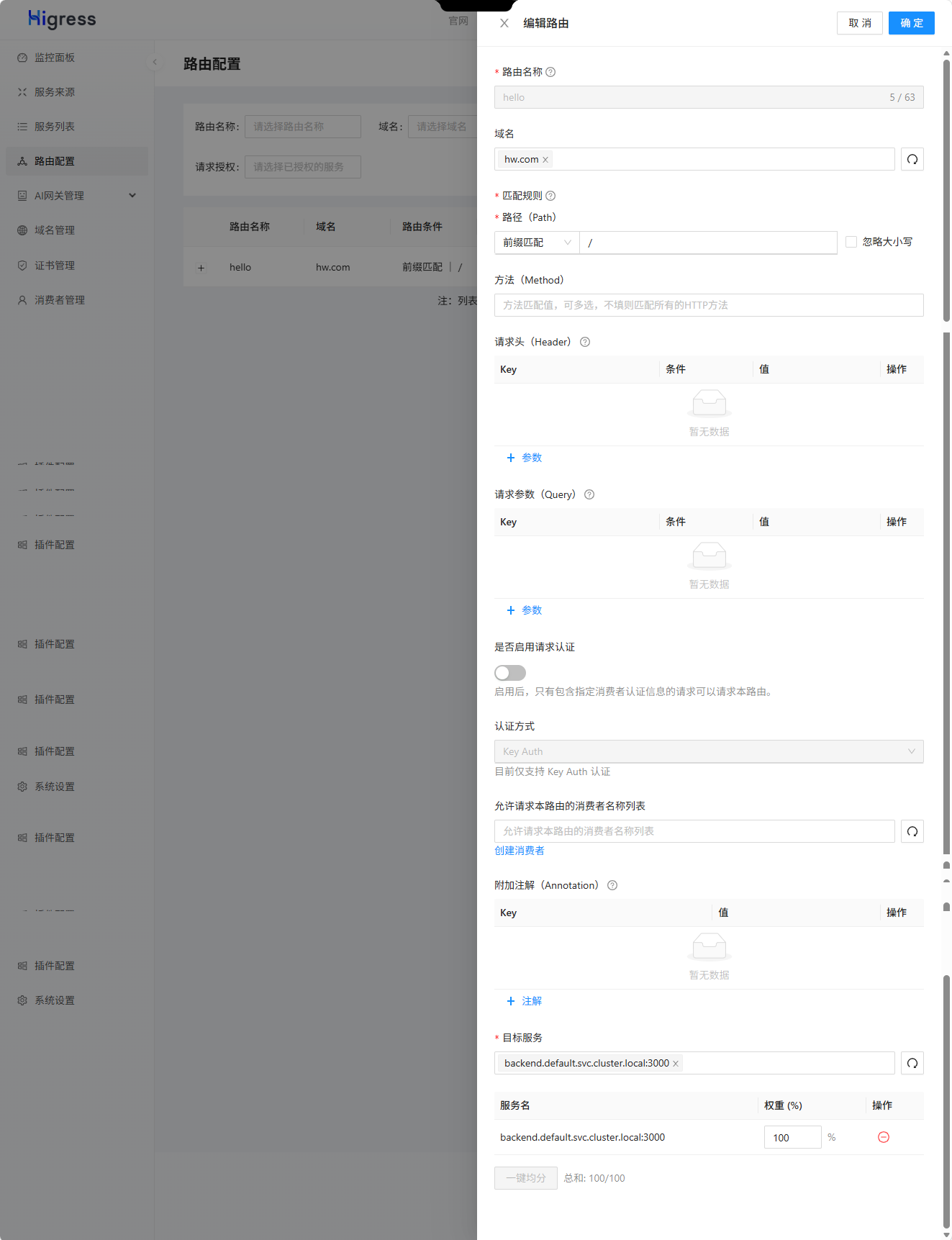Toggle the 是否启用请求认证 switch

pyautogui.click(x=510, y=673)
